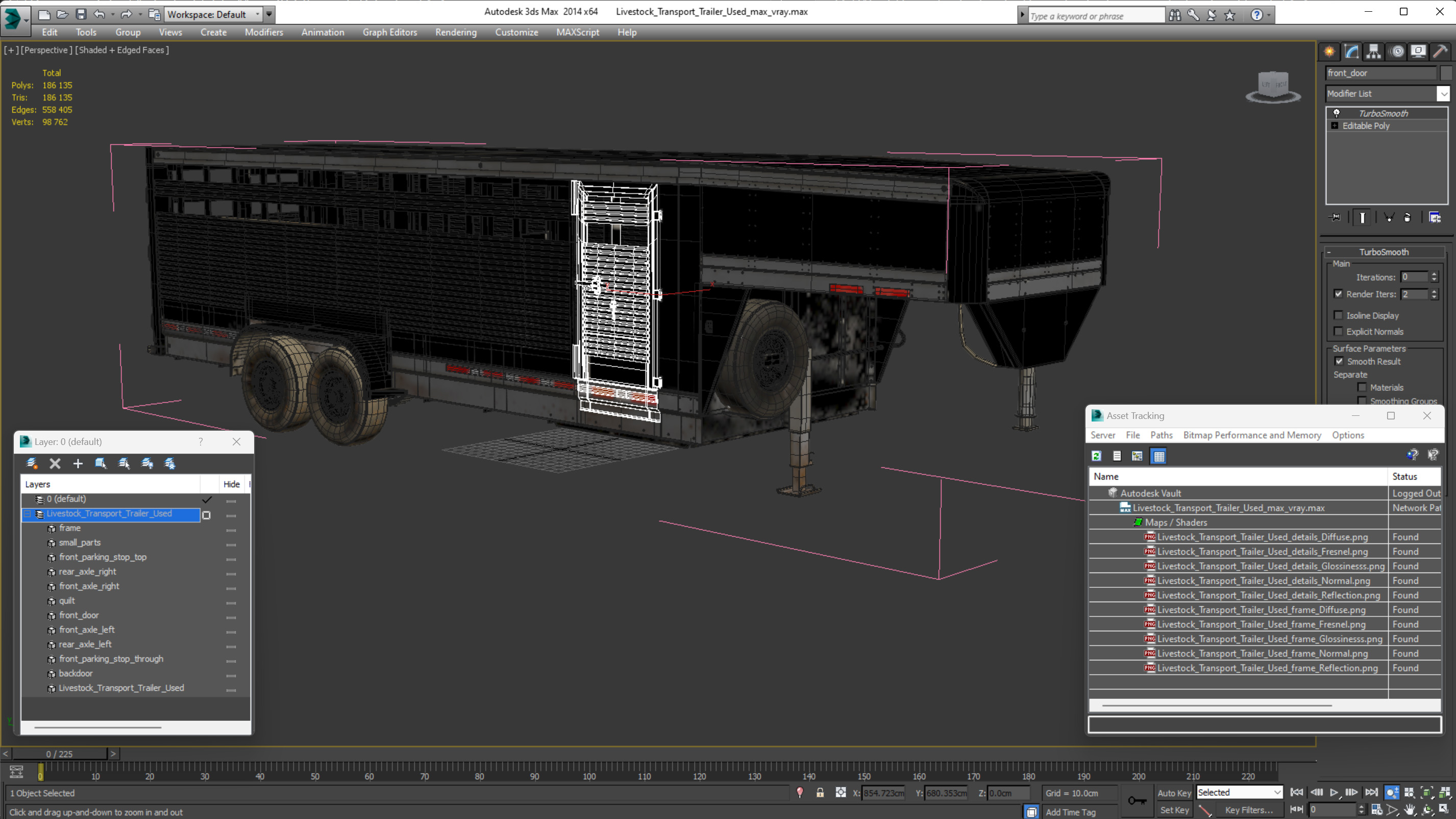1456x819 pixels.
Task: Click the Pin Stack icon below the modifier stack
Action: (1335, 217)
